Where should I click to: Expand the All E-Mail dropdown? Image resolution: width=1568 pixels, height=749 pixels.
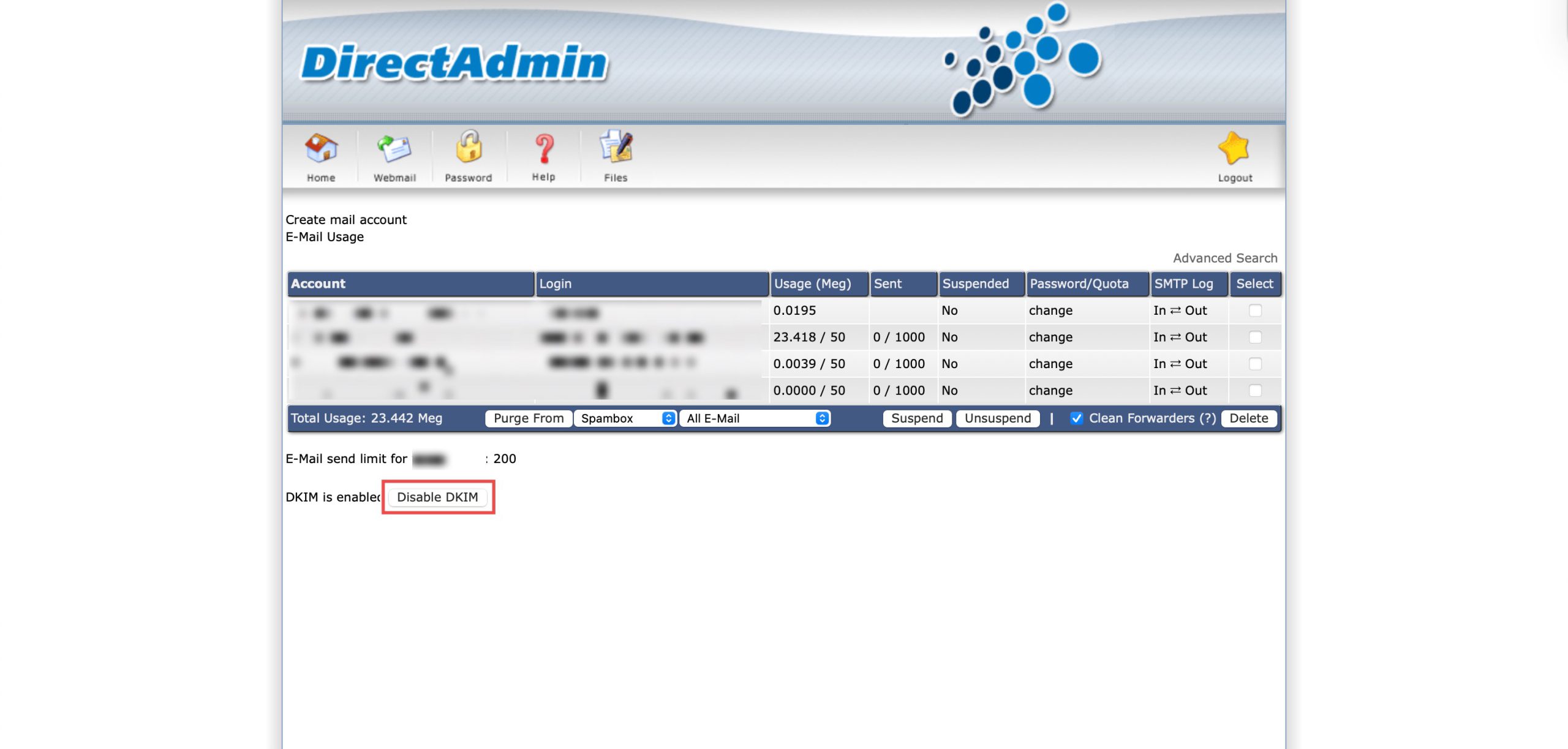[755, 418]
